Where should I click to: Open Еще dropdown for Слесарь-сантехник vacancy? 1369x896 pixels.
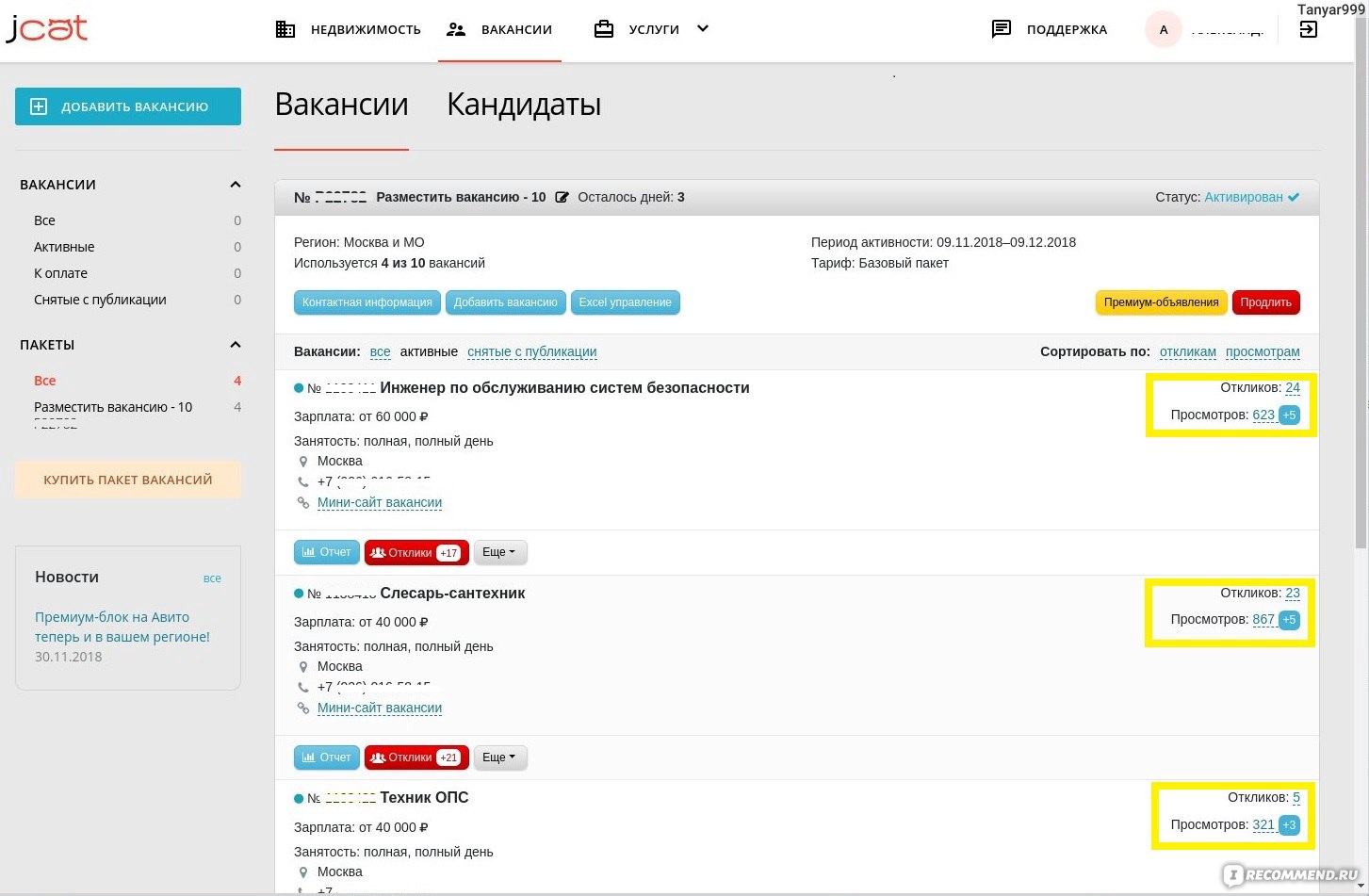499,758
